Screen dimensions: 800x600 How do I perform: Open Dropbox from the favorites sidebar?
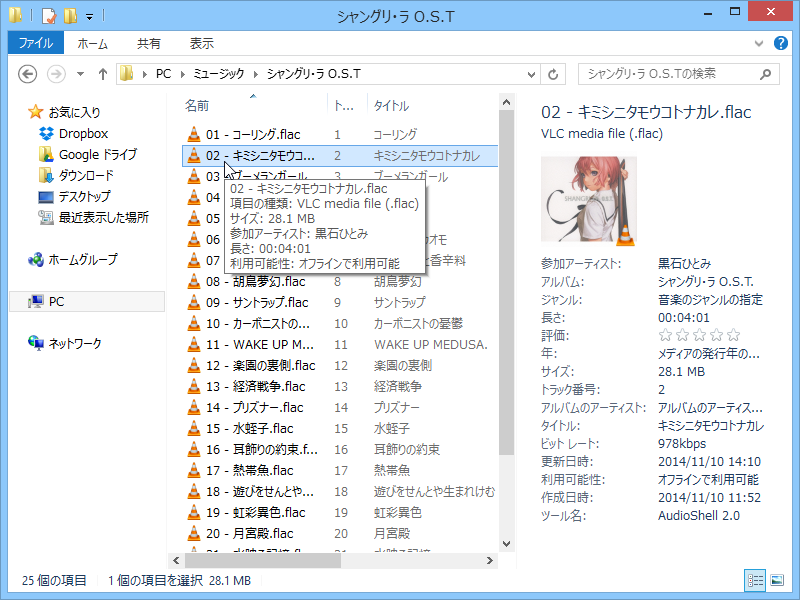[85, 133]
